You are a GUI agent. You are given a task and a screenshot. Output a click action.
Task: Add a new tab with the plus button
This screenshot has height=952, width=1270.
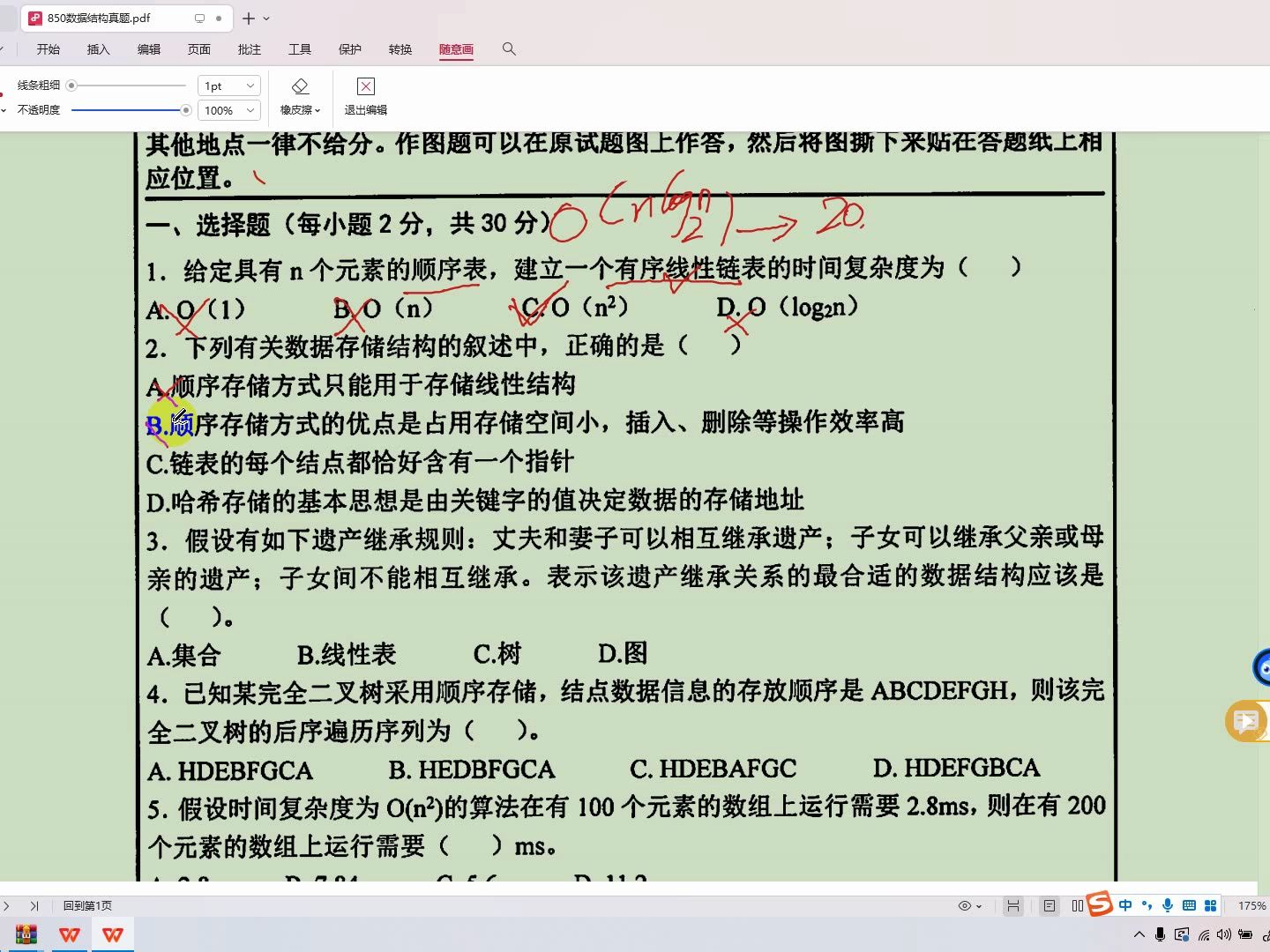pyautogui.click(x=249, y=18)
